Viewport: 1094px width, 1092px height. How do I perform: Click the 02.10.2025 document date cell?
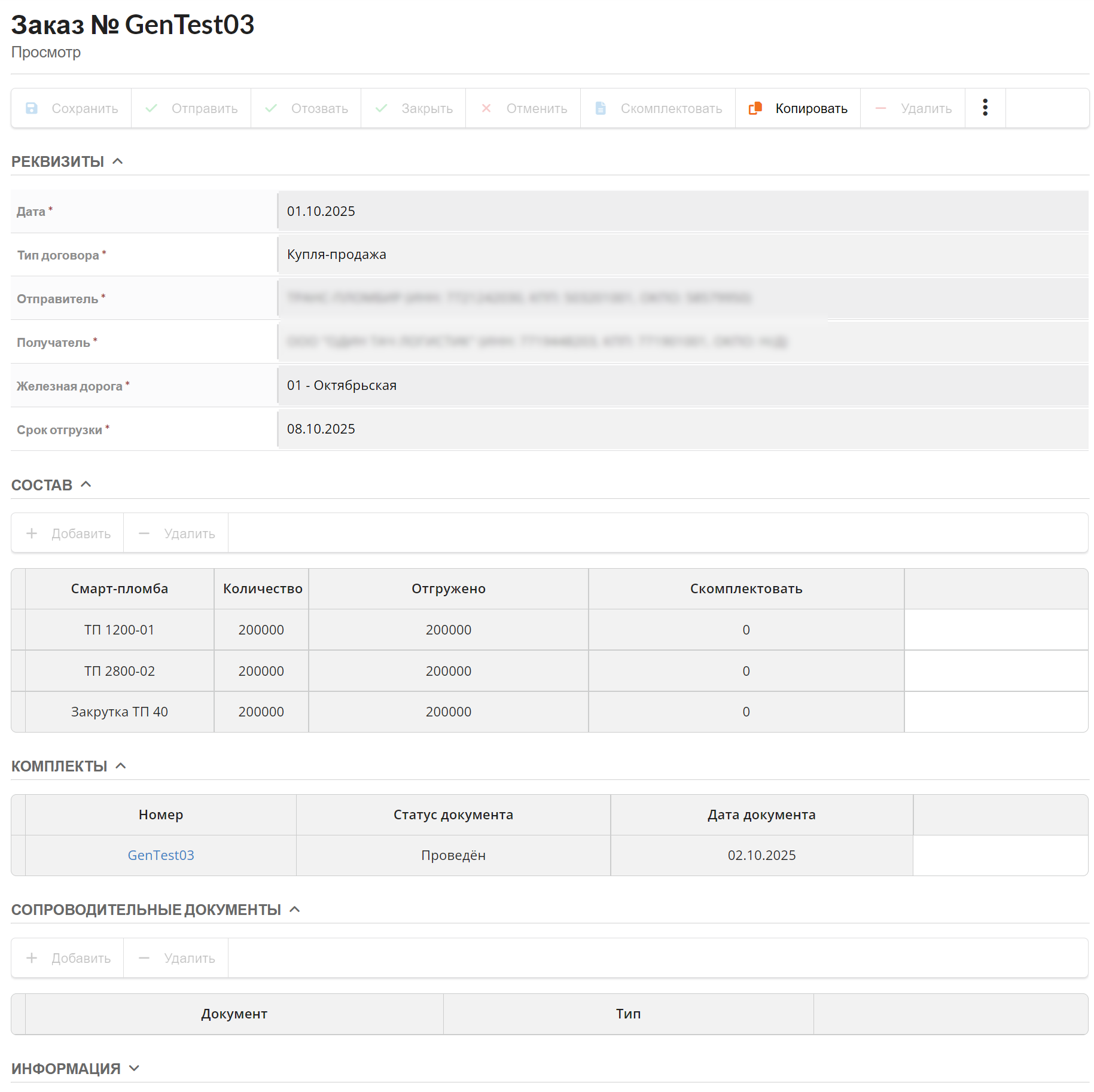761,855
